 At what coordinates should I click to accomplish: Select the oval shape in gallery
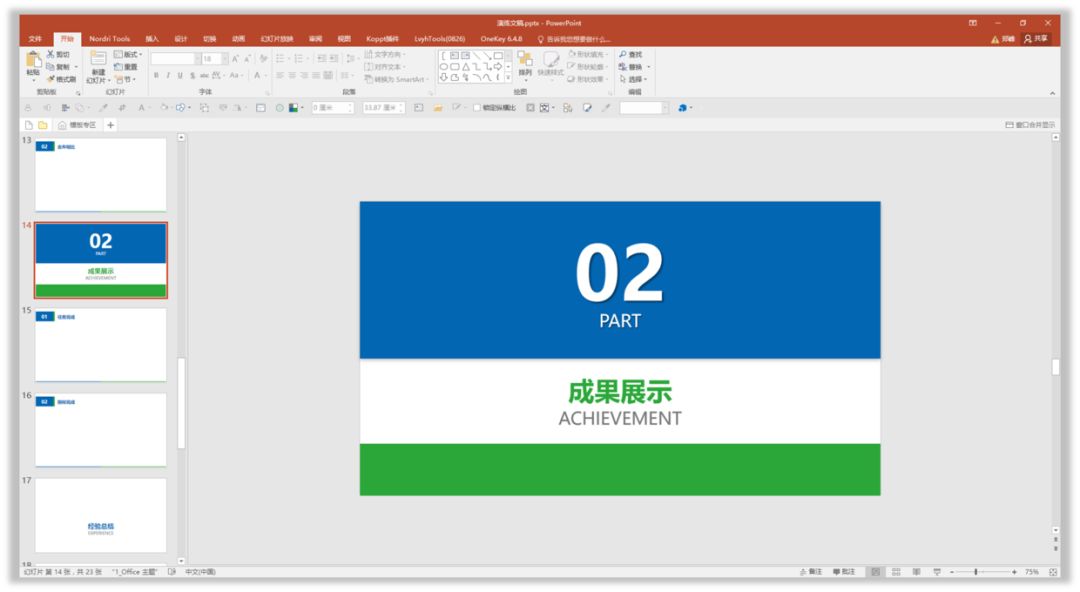[444, 67]
